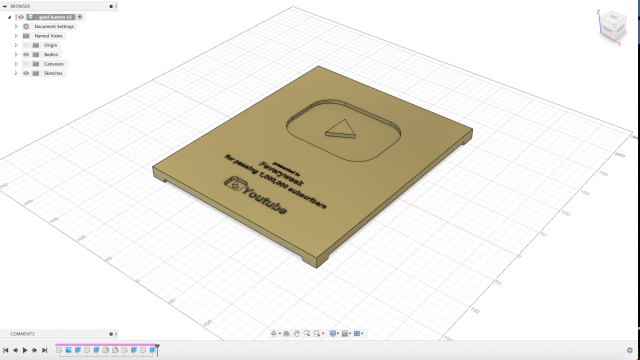Viewport: 640px width, 360px height.
Task: Click first sketch feature in timeline
Action: point(59,350)
